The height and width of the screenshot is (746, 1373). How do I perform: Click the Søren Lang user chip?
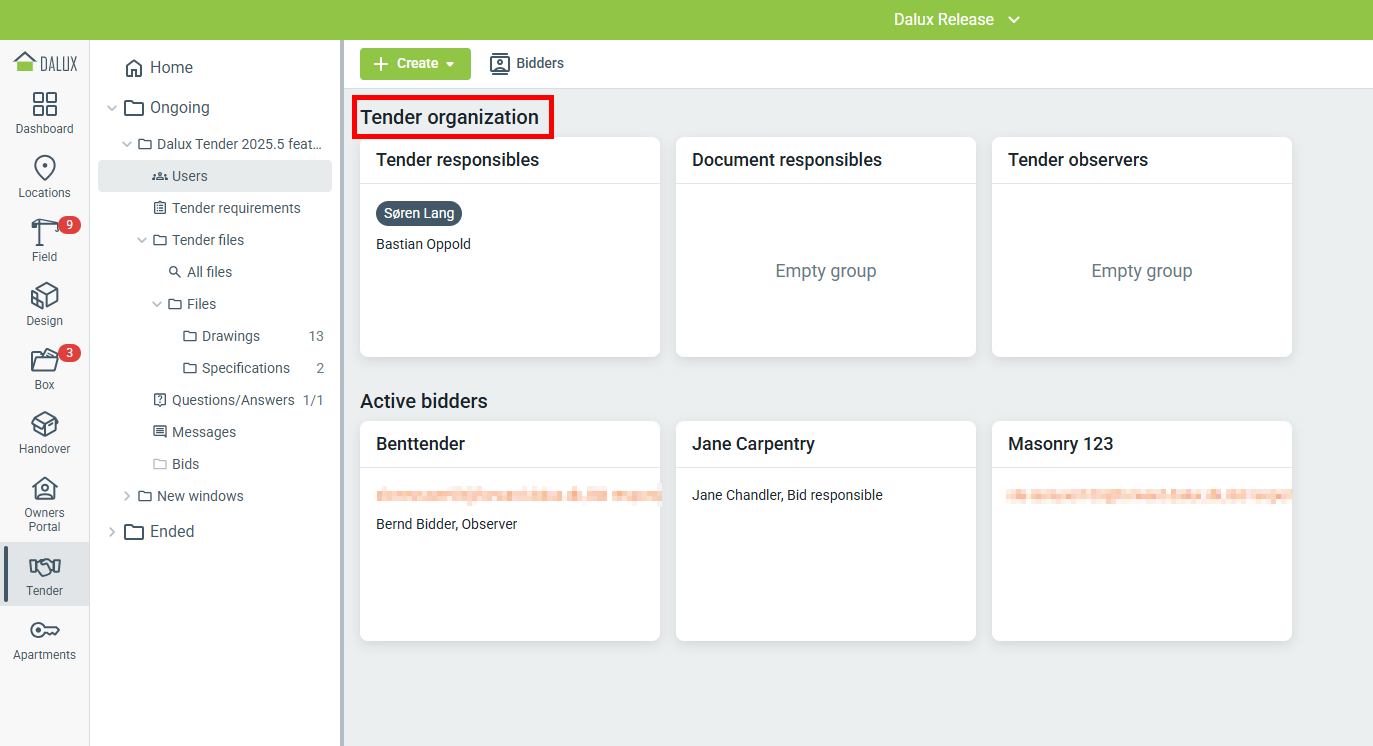pyautogui.click(x=419, y=213)
